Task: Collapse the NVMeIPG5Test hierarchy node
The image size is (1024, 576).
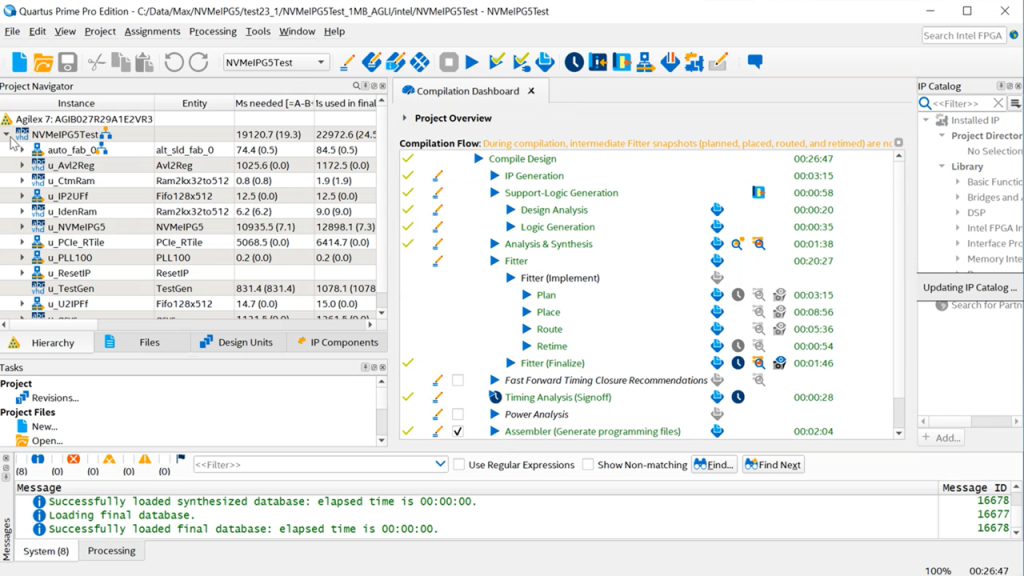Action: [x=7, y=135]
